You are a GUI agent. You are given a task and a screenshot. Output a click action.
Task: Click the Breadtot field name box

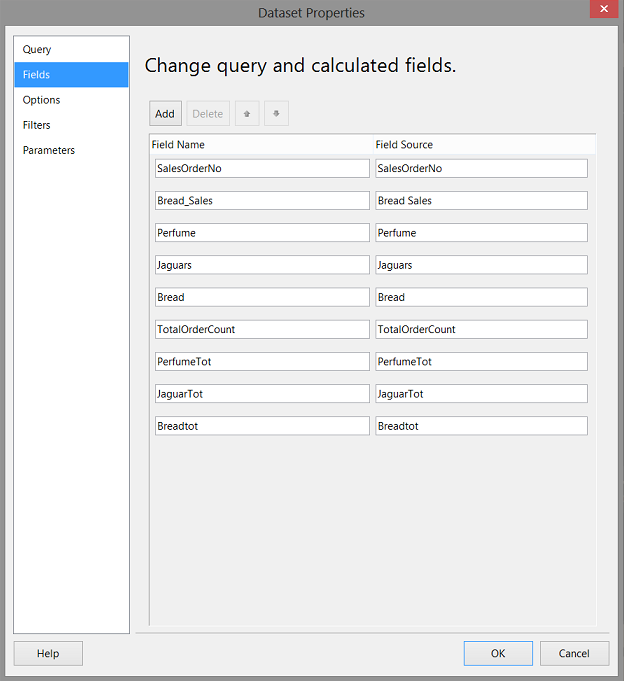(261, 426)
